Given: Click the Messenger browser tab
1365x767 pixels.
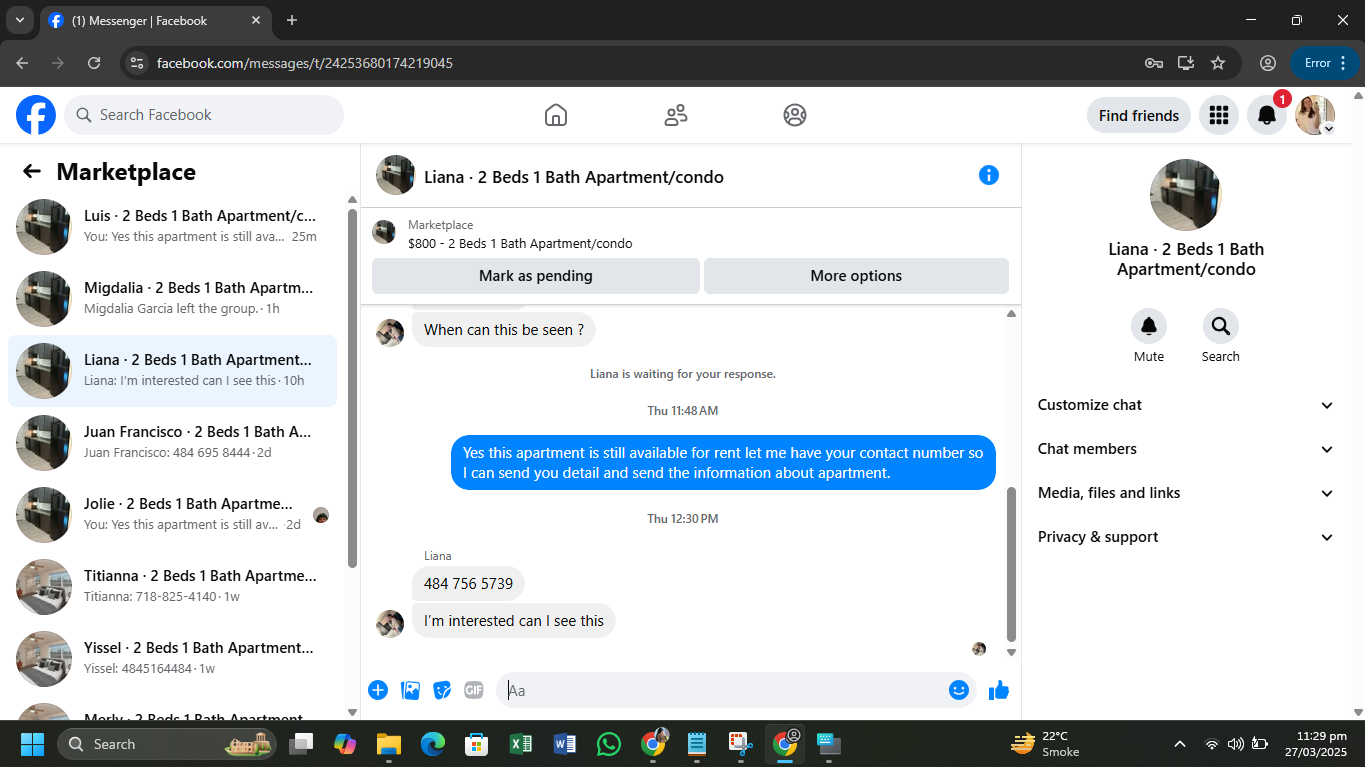Looking at the screenshot, I should coord(155,20).
